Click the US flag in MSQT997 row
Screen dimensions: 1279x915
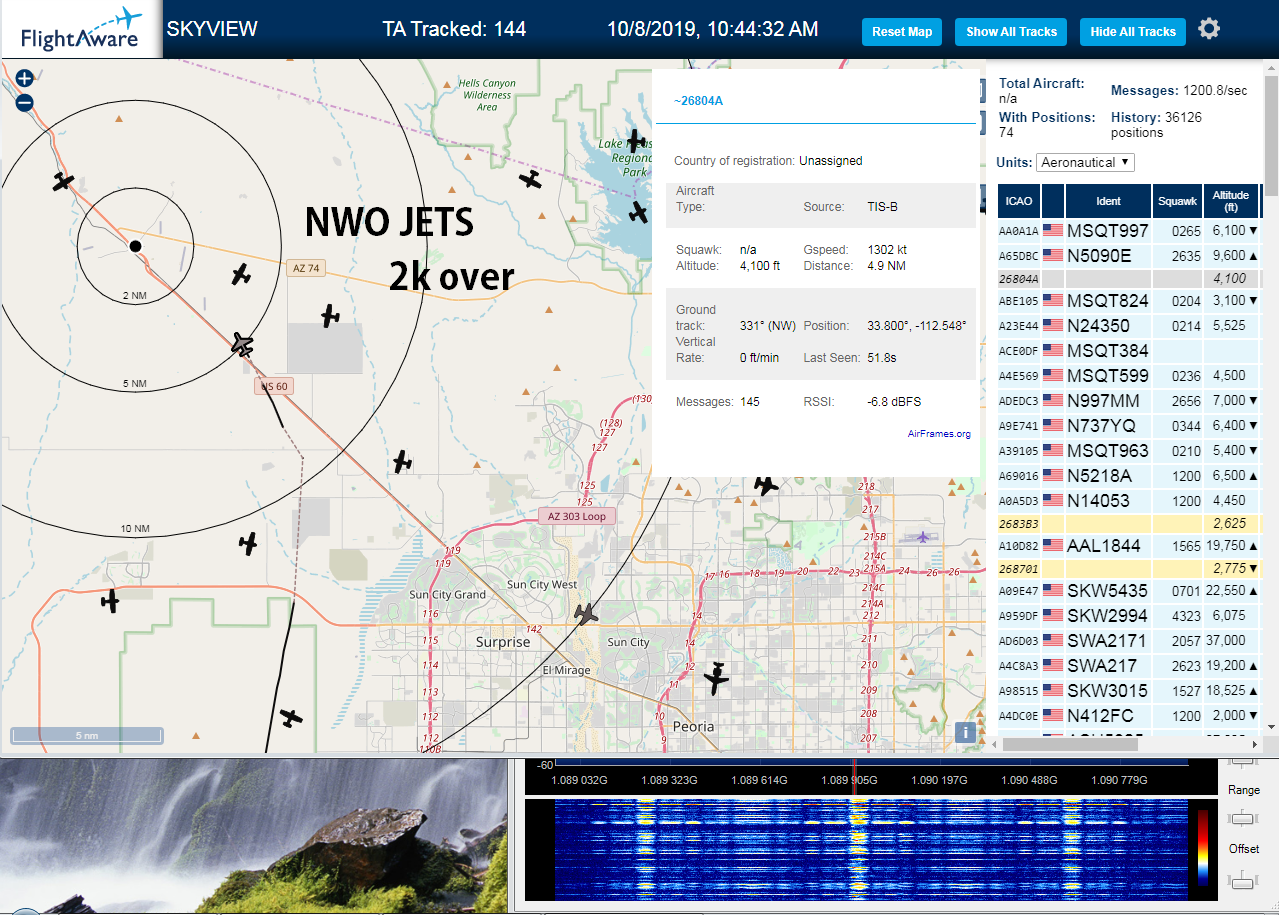(1053, 231)
